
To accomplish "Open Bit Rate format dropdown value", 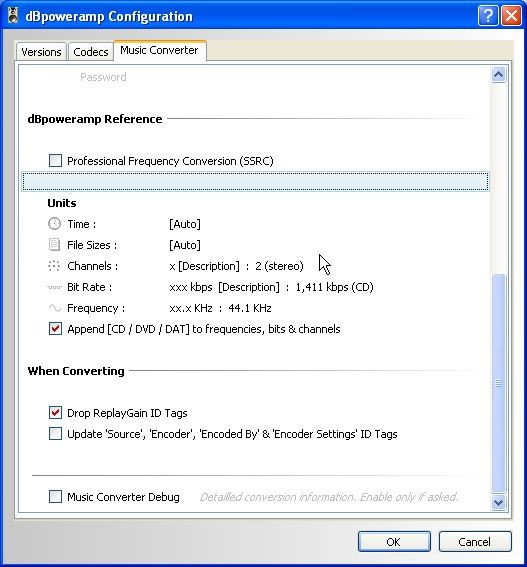I will (271, 287).
